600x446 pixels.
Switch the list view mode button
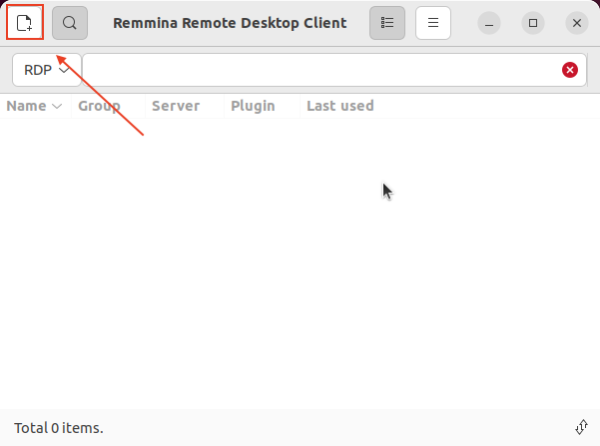[x=387, y=23]
